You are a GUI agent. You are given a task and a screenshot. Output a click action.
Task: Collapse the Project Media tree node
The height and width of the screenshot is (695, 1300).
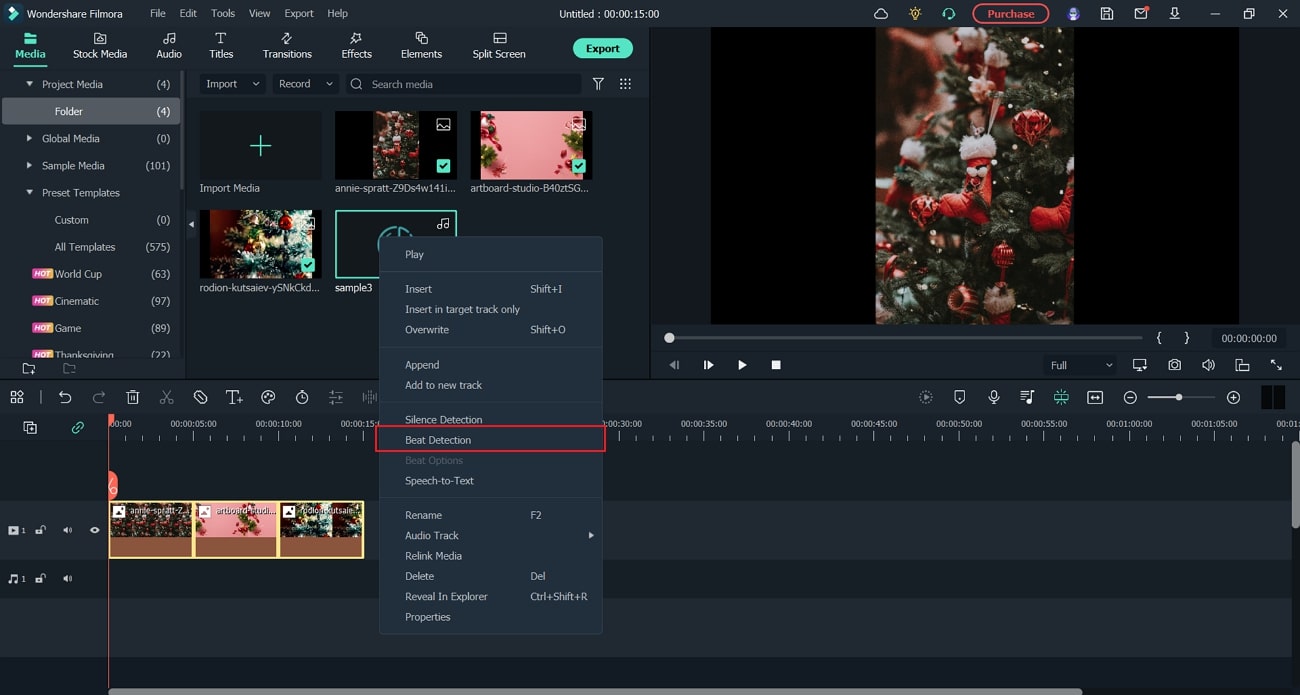pyautogui.click(x=29, y=84)
